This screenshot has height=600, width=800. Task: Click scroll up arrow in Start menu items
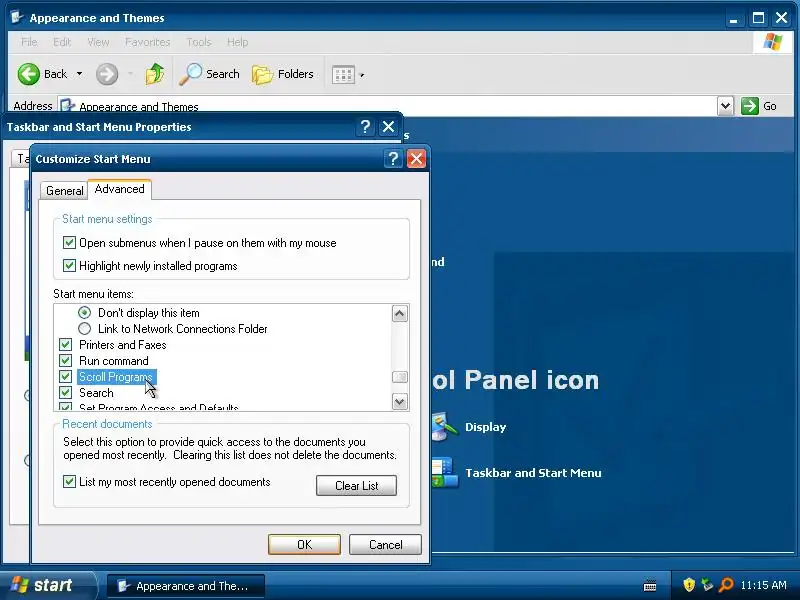pyautogui.click(x=399, y=313)
